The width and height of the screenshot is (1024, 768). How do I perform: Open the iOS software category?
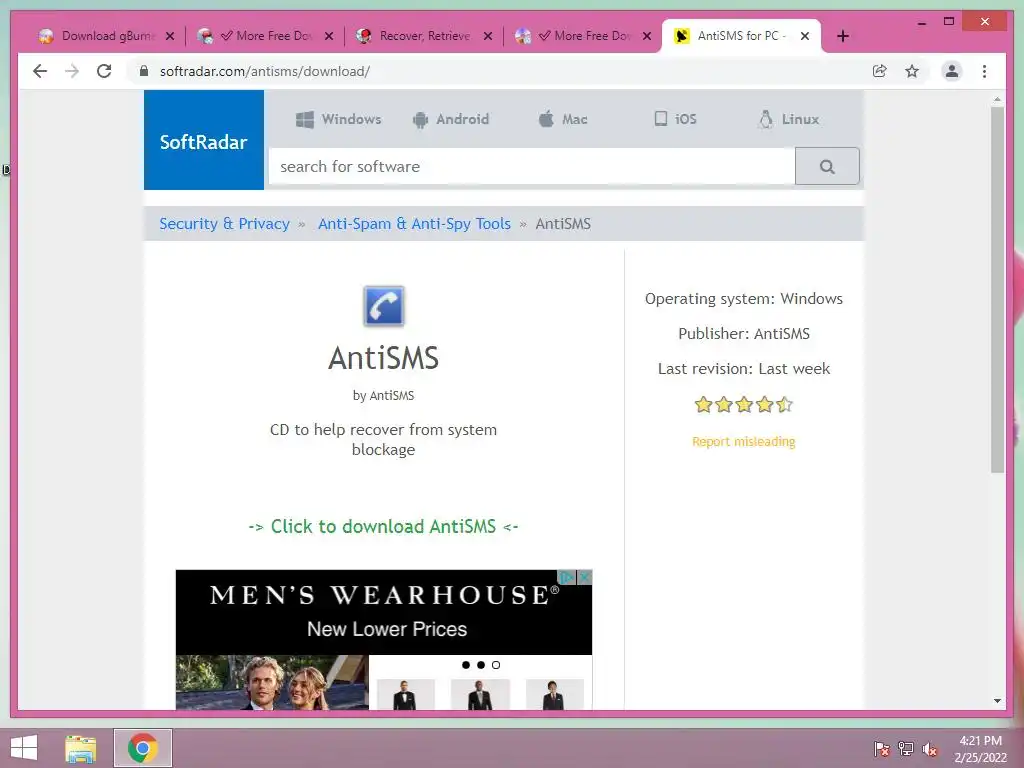coord(675,119)
